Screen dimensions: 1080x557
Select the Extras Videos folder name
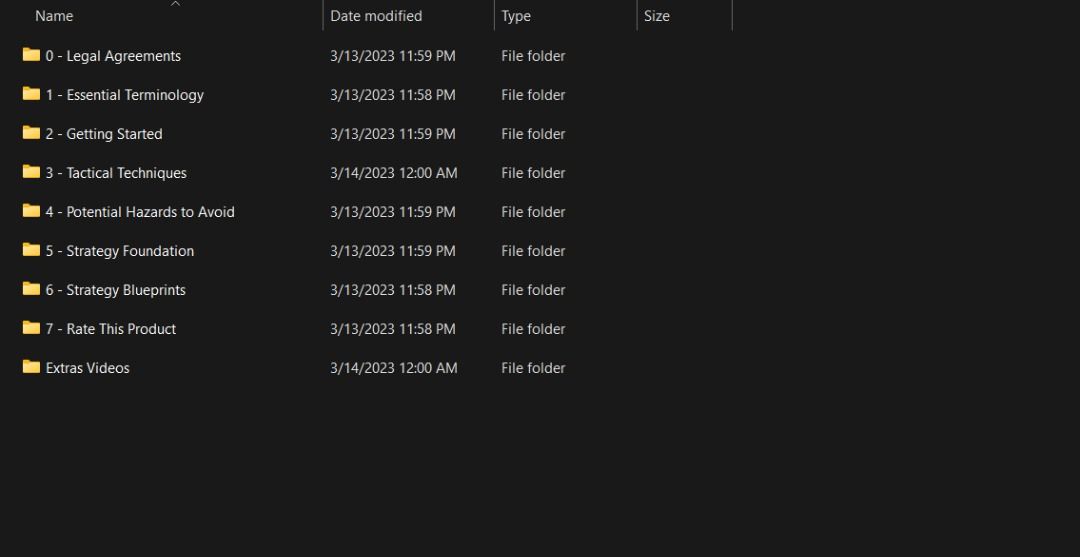(x=88, y=368)
